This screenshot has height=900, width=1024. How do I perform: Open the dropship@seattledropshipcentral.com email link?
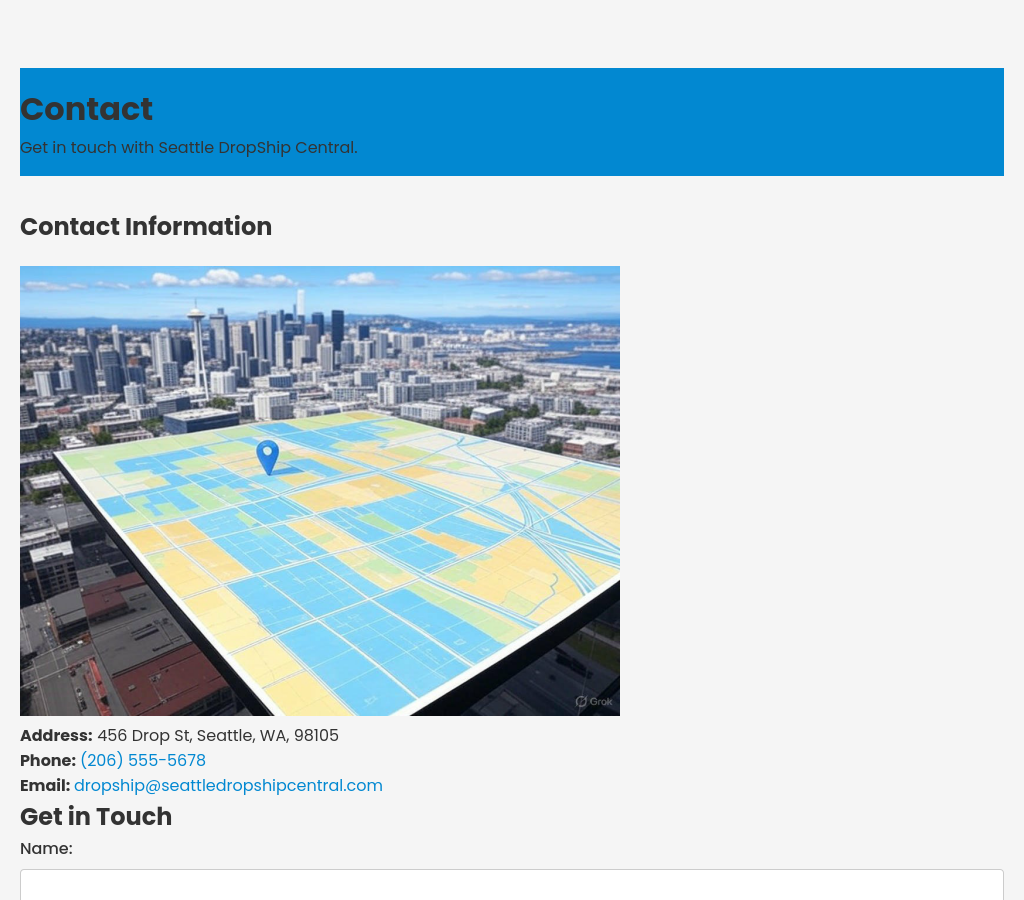tap(228, 785)
